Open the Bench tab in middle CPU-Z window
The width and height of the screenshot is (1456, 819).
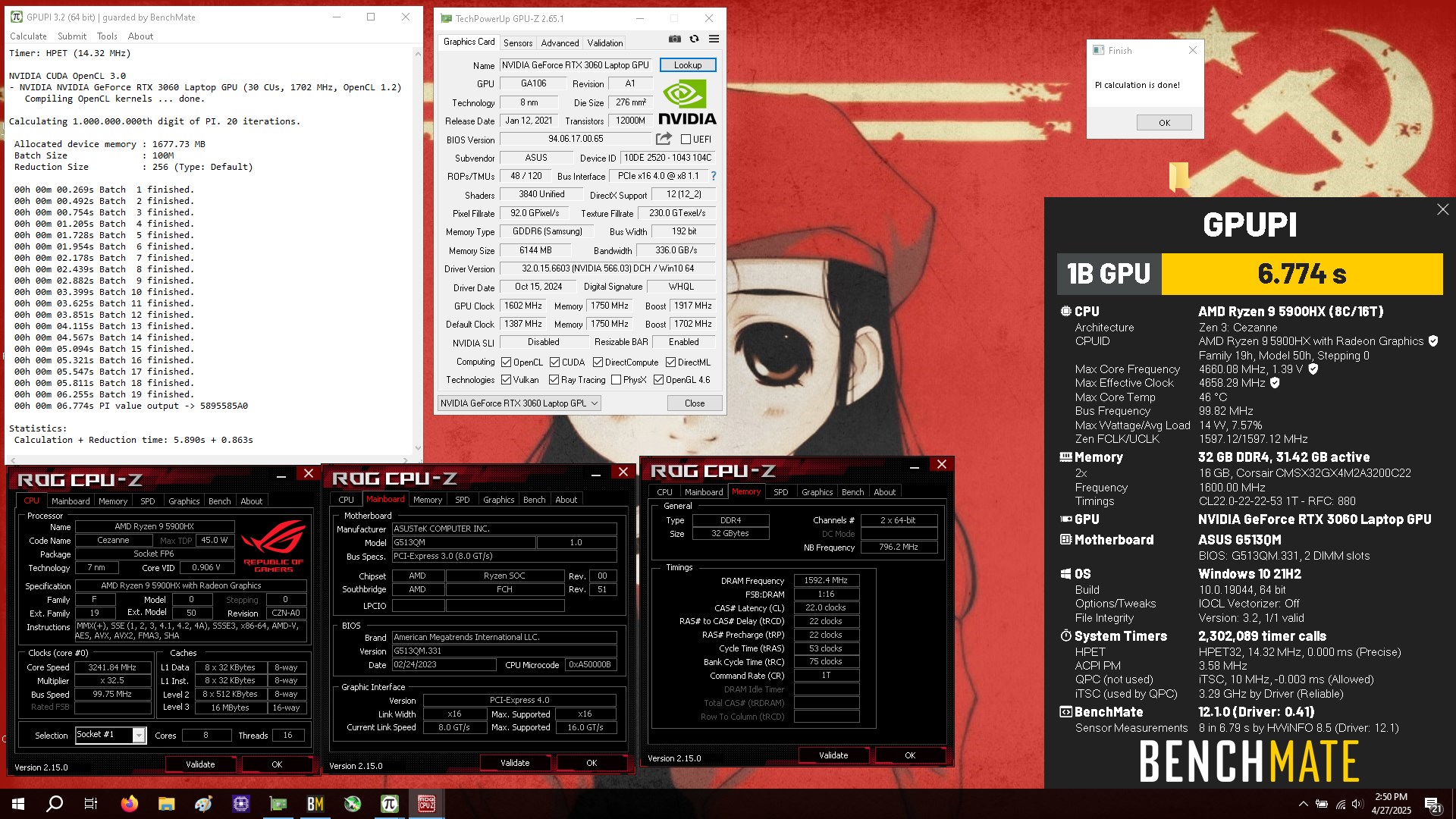[534, 500]
